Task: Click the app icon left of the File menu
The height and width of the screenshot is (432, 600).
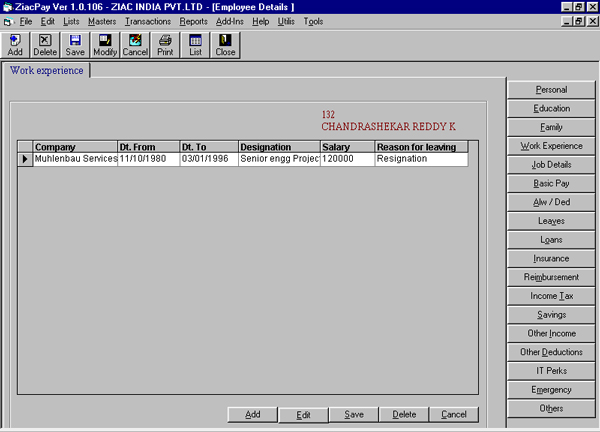Action: point(8,22)
